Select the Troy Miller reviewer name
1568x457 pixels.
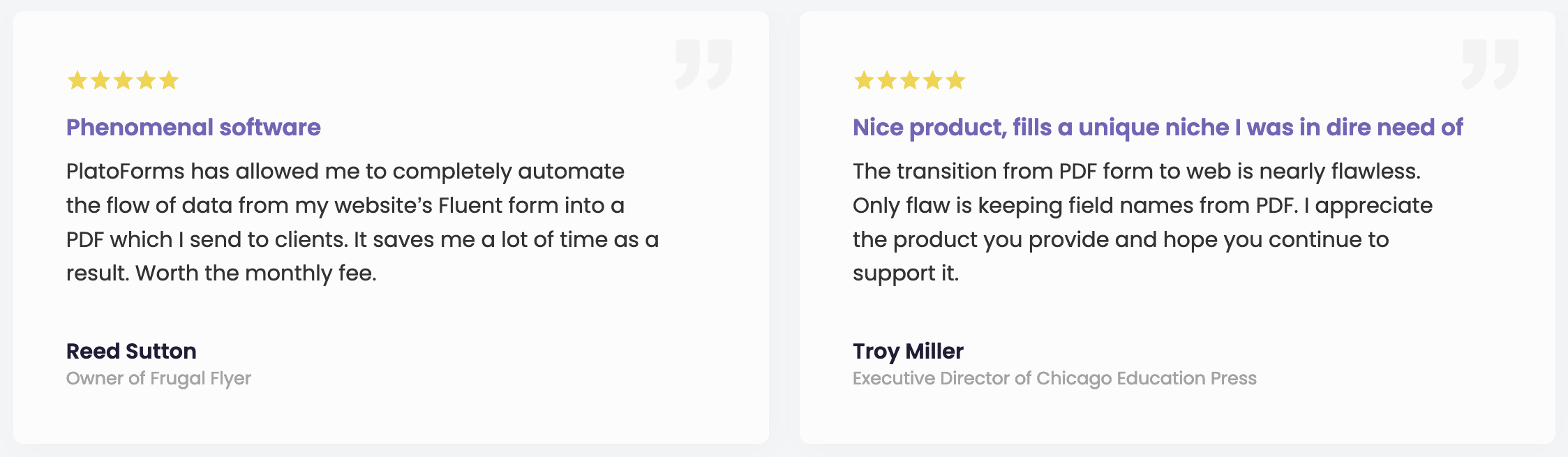coord(908,351)
